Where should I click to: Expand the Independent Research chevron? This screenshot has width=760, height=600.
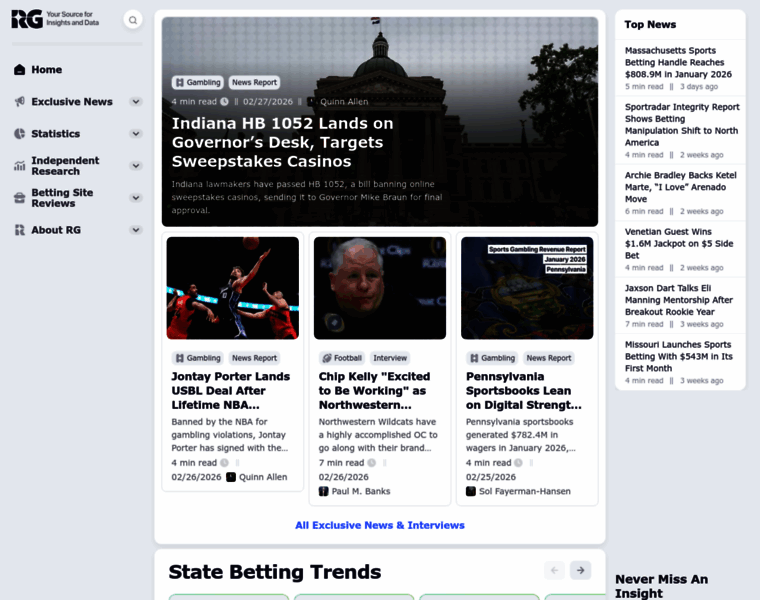click(x=136, y=166)
